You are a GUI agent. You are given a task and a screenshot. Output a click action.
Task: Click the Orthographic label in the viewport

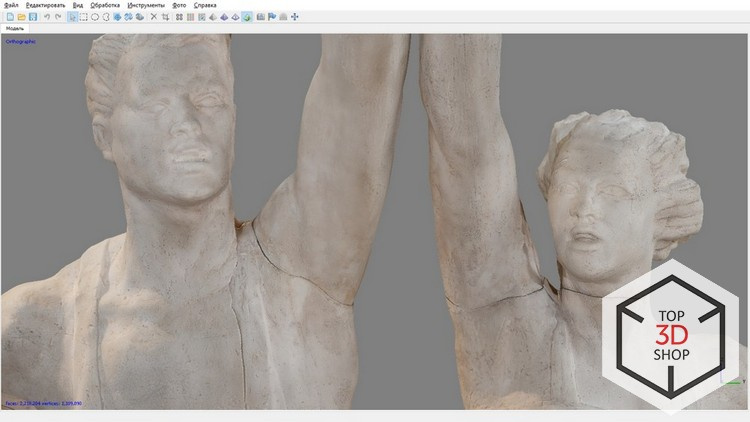coord(21,42)
